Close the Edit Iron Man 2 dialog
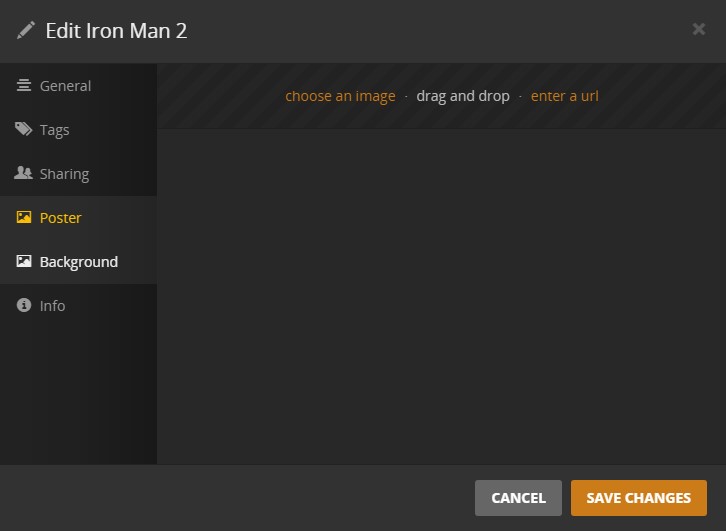Screen dimensions: 726x531 pos(699,29)
